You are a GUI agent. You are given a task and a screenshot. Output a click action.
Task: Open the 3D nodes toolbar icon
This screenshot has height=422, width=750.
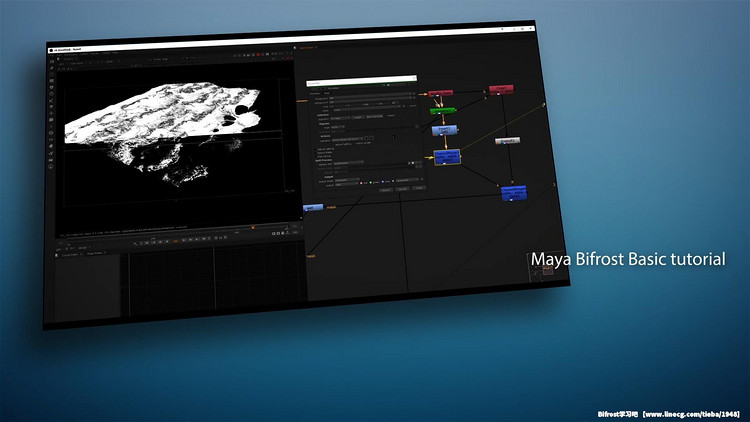51,120
